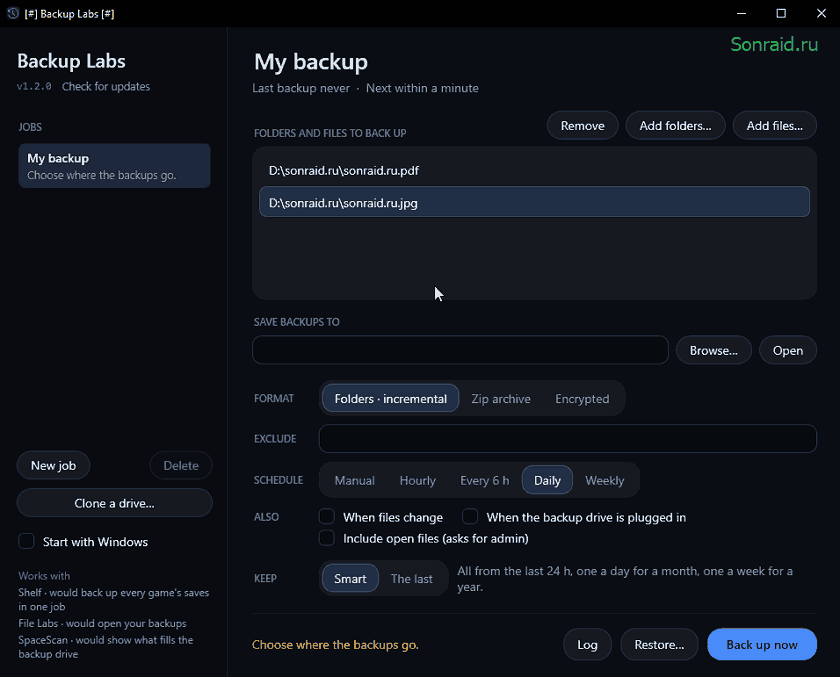Open the backup destination folder
Viewport: 840px width, 677px height.
pos(788,350)
